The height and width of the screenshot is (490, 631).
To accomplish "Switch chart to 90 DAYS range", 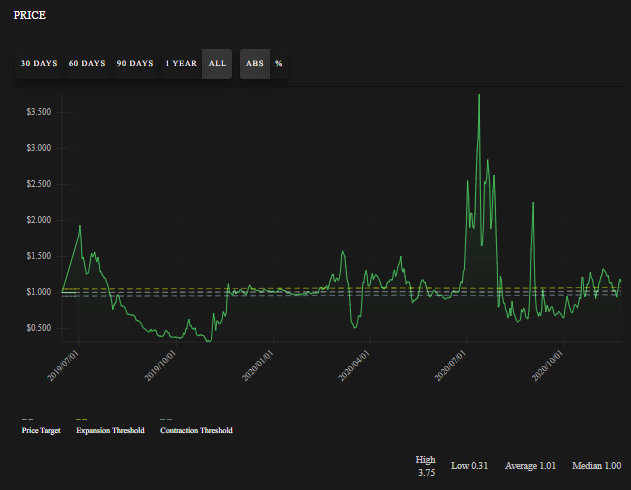I will tap(135, 64).
